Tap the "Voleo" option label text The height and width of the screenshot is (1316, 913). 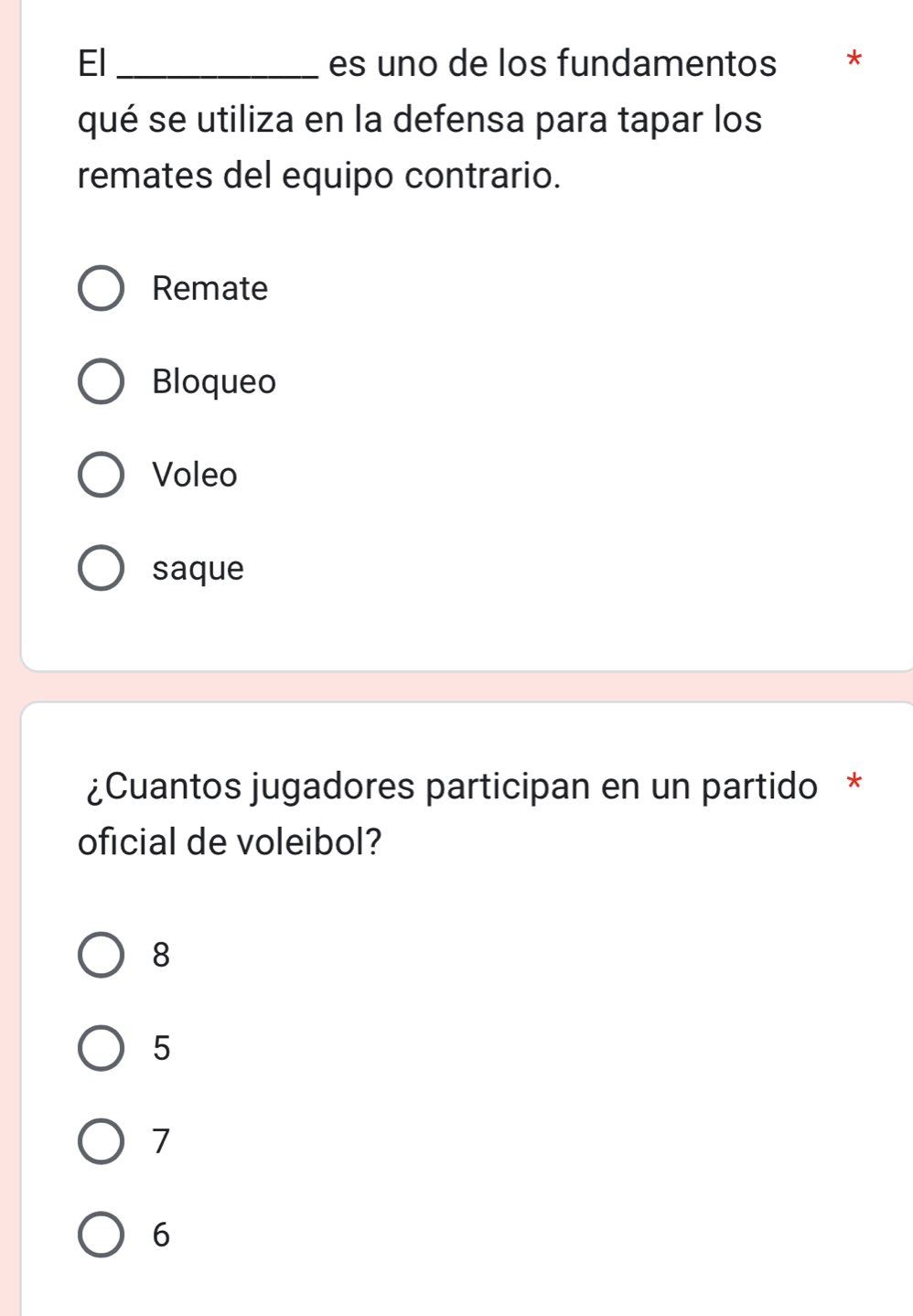point(195,475)
